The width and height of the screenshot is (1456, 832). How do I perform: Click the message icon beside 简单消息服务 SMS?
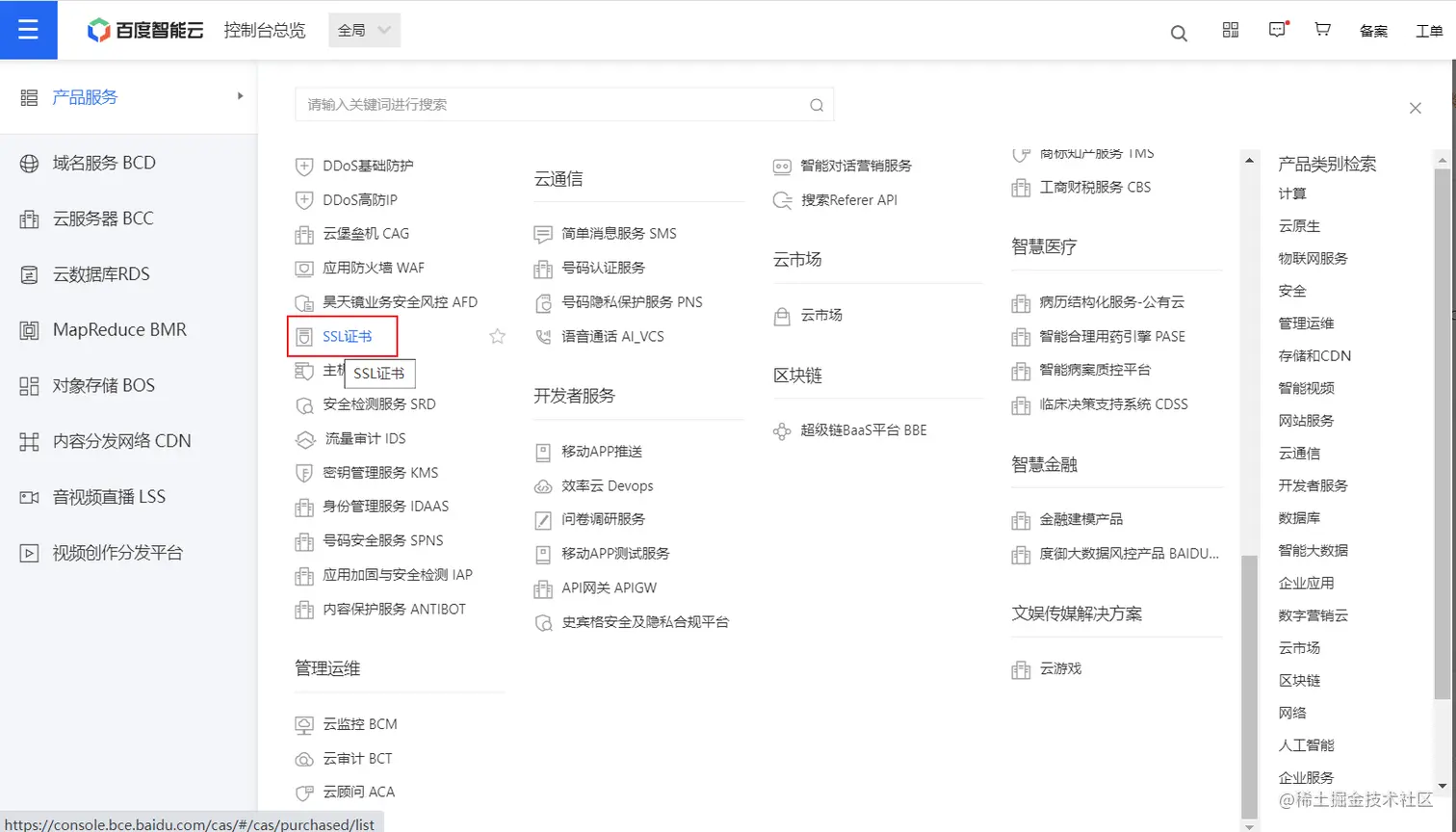(543, 234)
